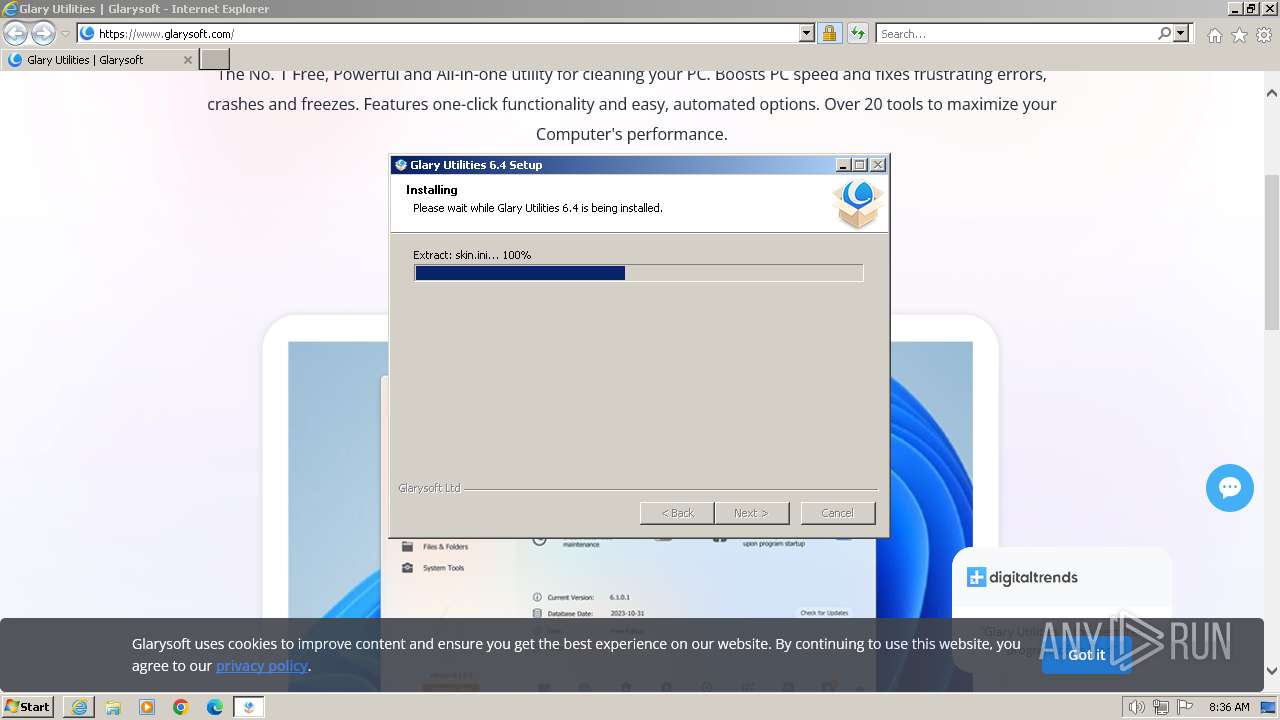Click the network tray icon
Image resolution: width=1280 pixels, height=720 pixels.
1160,707
